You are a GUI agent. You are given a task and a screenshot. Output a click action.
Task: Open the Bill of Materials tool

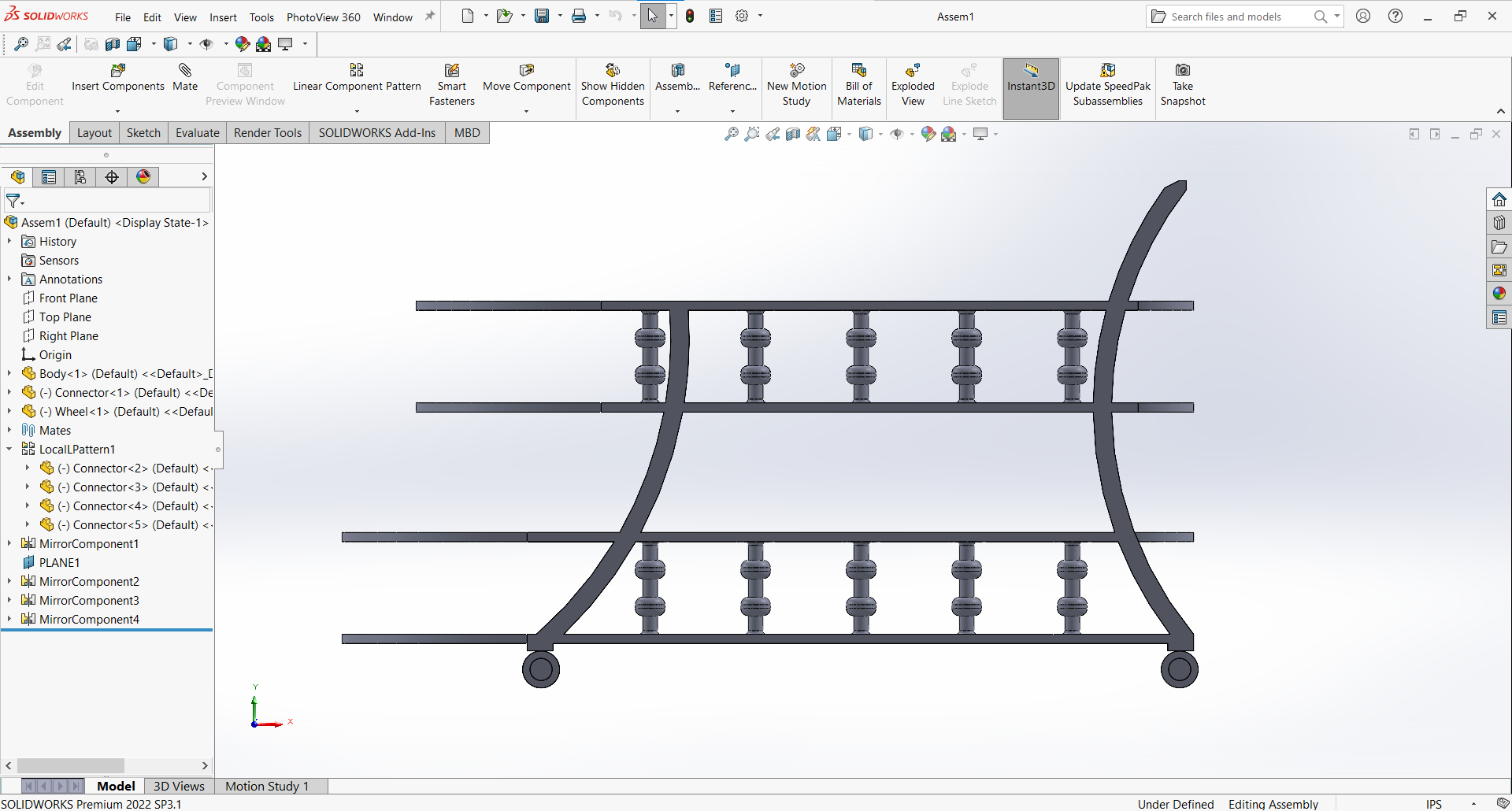(859, 85)
